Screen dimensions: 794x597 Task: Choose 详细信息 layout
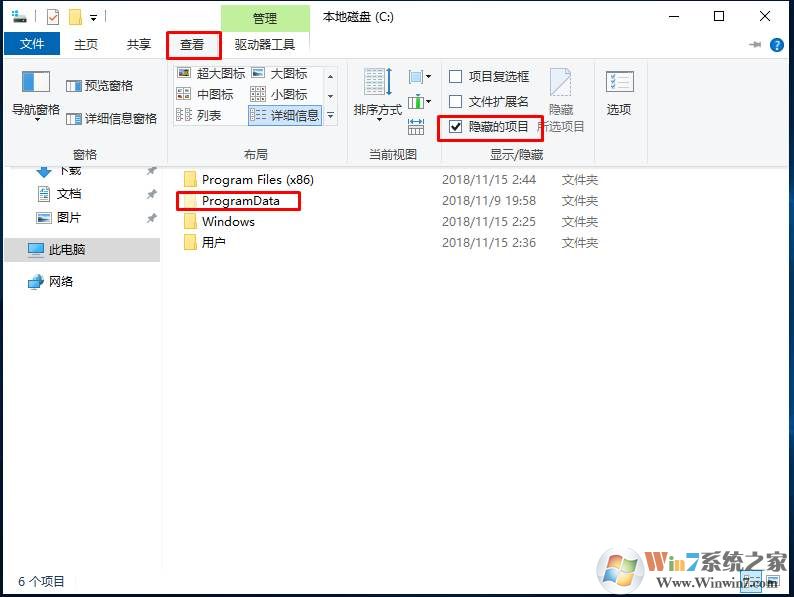point(285,115)
